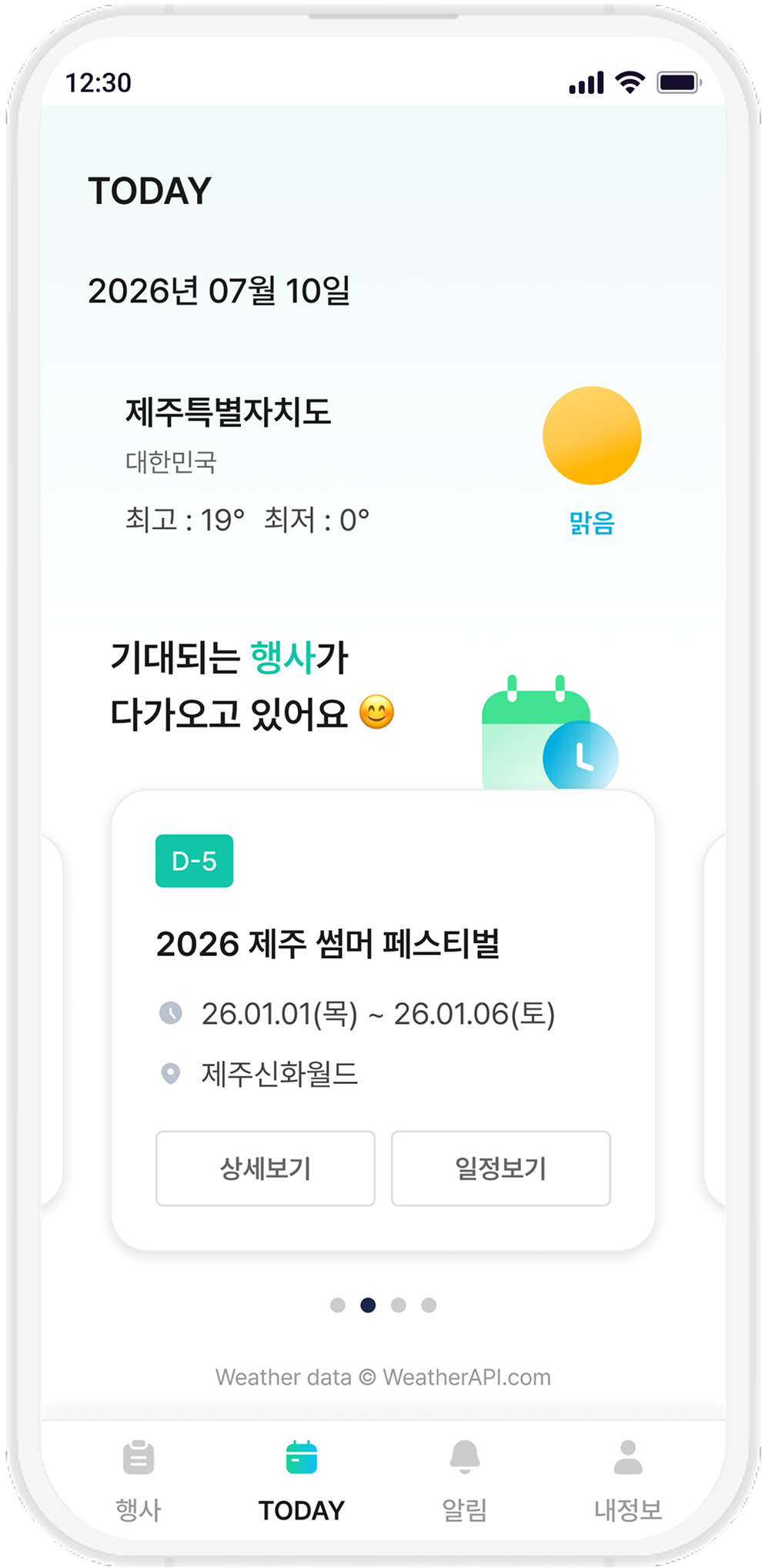Open the 행사 clipboard icon tab
Viewport: 762px width, 1568px height.
(x=139, y=1457)
